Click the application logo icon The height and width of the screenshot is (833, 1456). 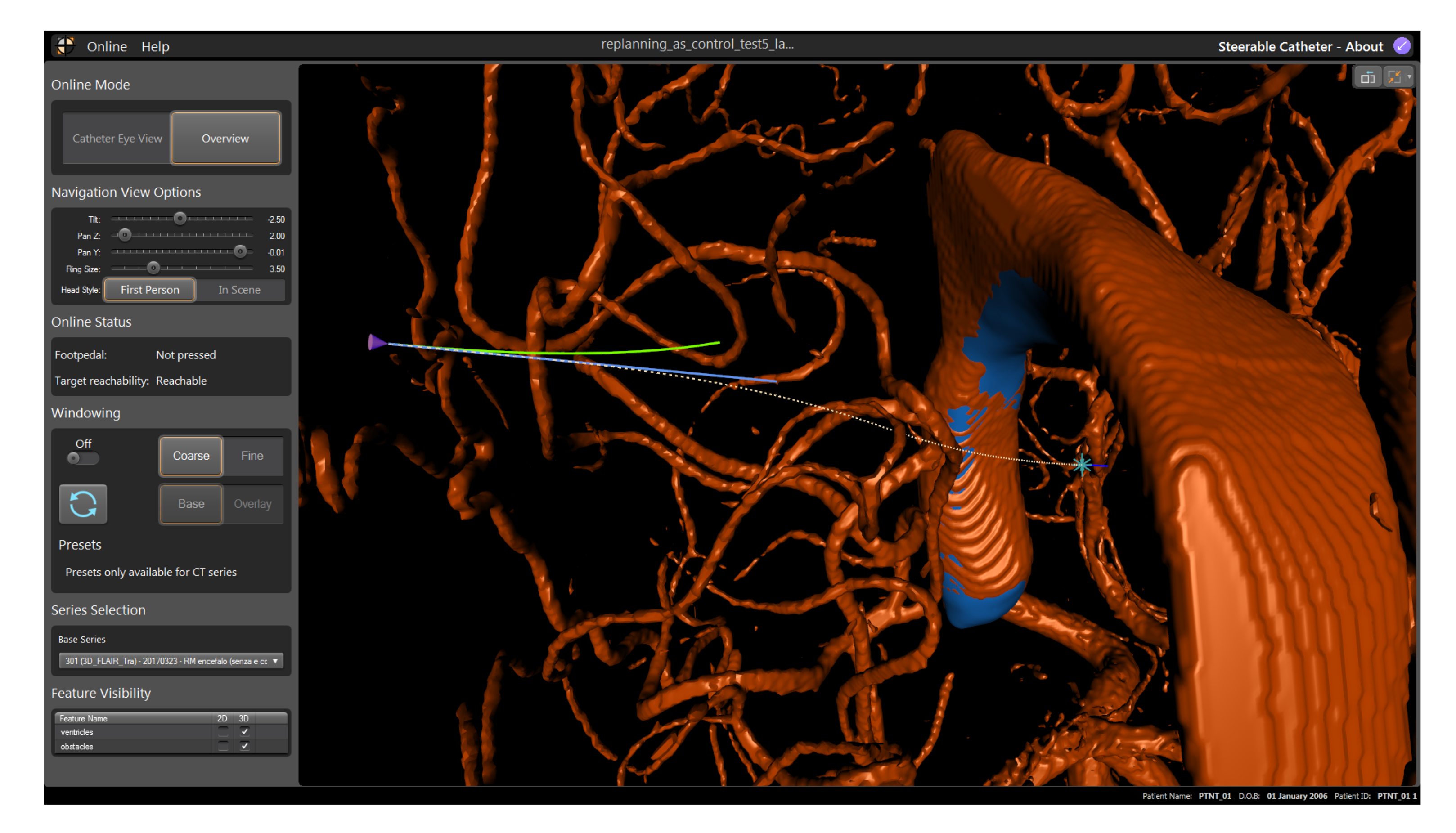point(66,46)
